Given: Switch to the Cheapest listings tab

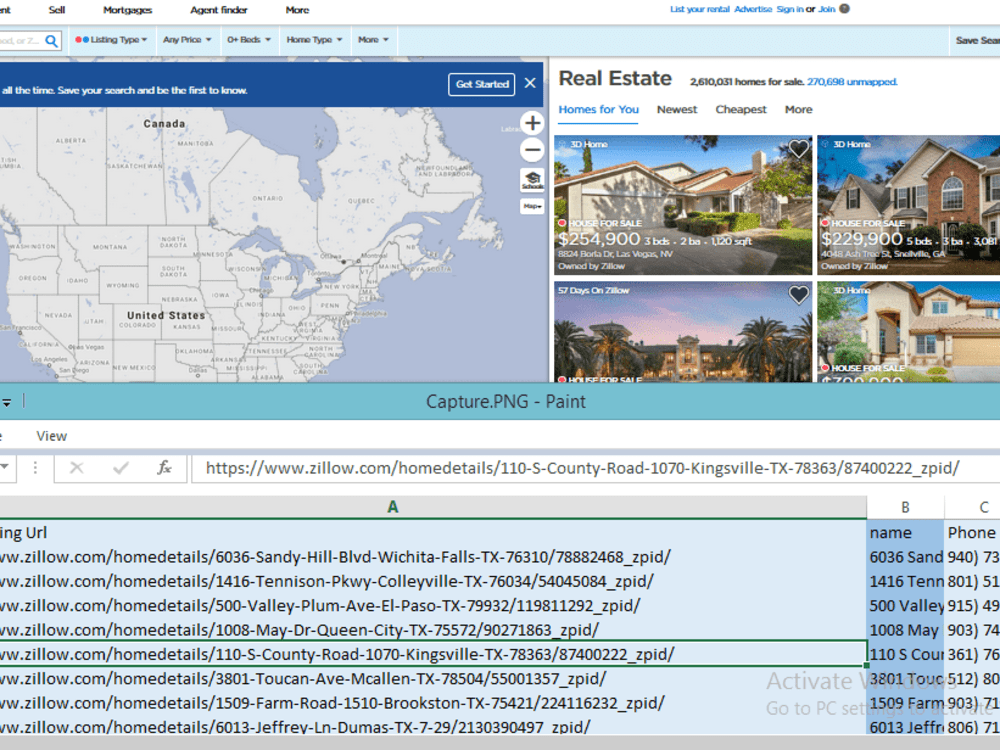Looking at the screenshot, I should coord(740,110).
